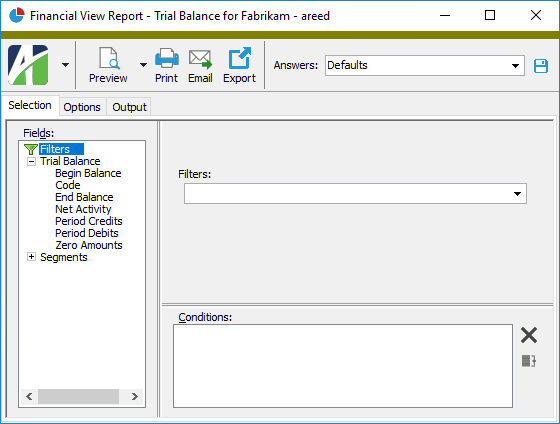Click the Preview document icon
This screenshot has height=424, width=560.
point(109,58)
